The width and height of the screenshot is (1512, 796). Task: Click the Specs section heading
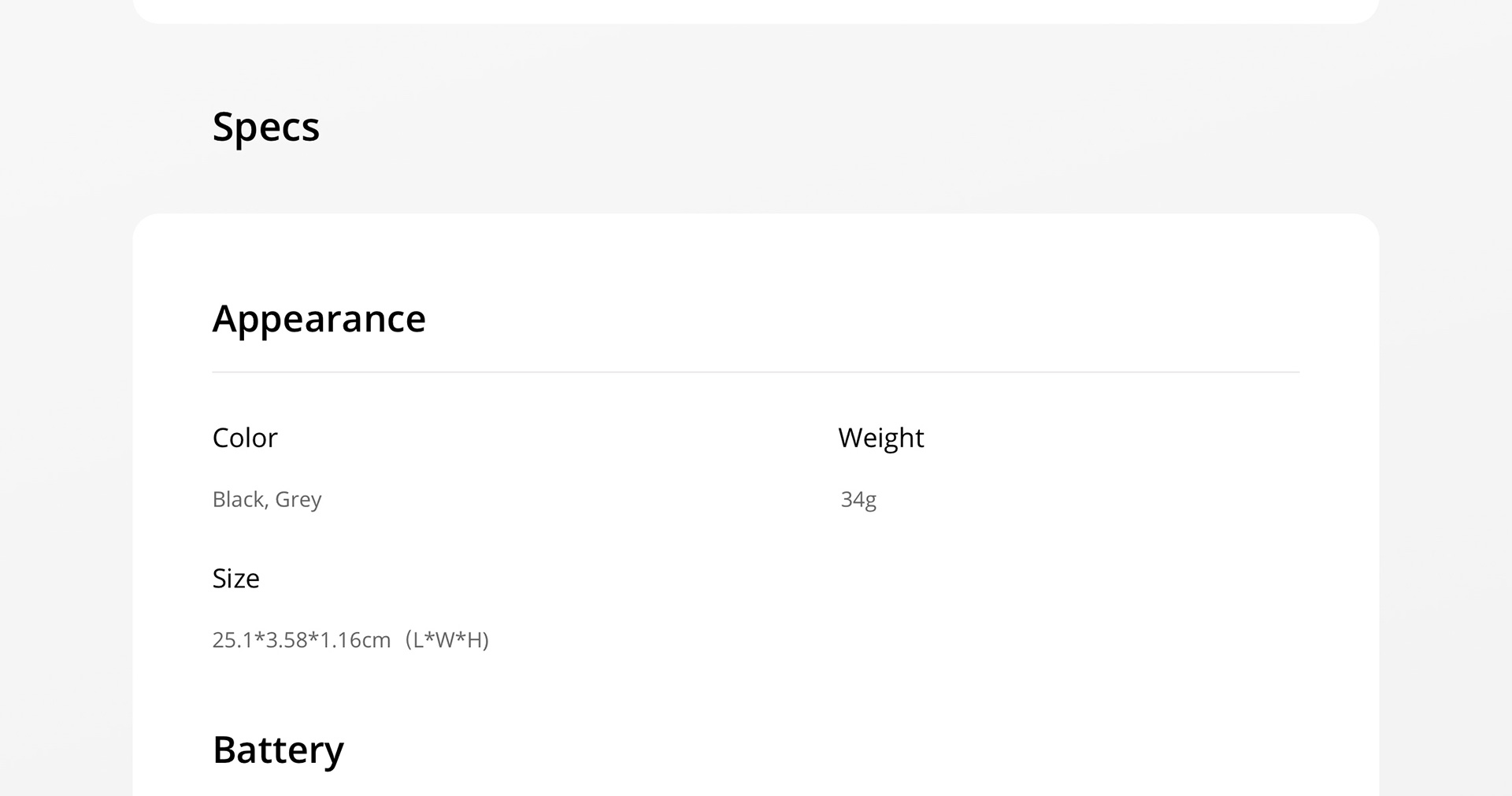pos(266,127)
